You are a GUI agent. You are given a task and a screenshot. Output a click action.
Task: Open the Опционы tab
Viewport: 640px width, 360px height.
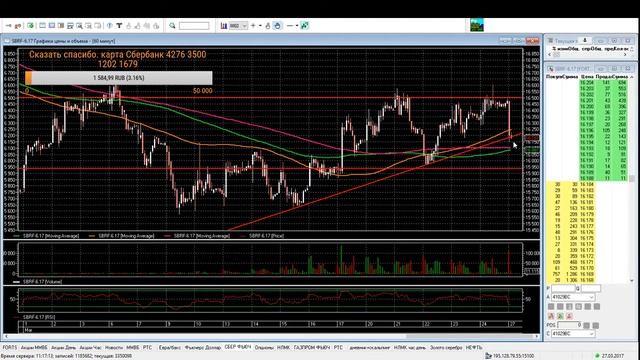point(264,347)
